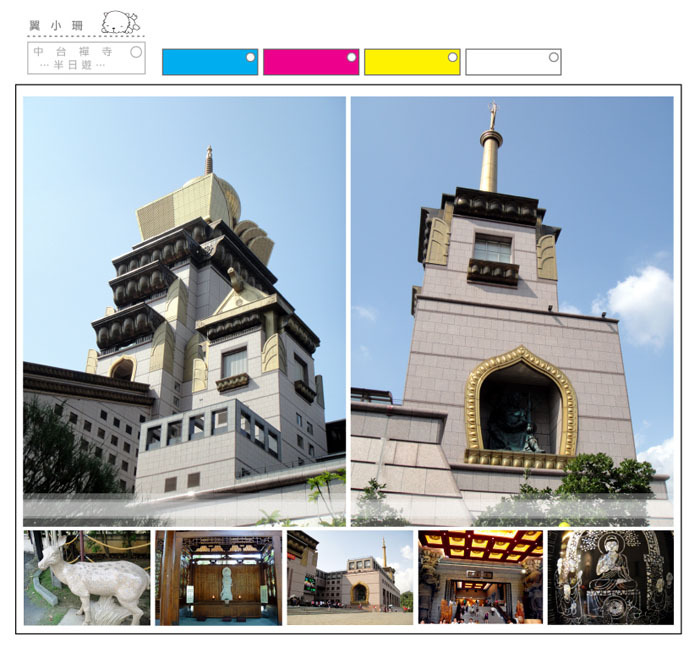
Task: Click the sheep mascot logo icon
Action: (x=120, y=22)
